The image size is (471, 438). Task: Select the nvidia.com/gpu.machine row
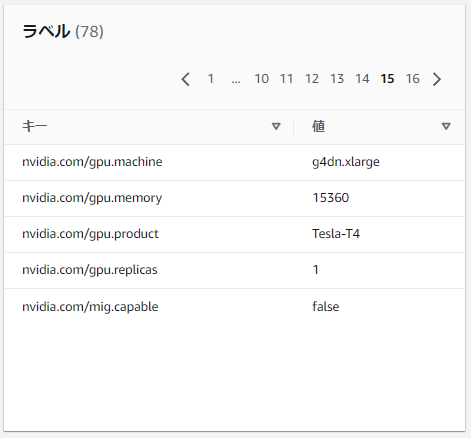pyautogui.click(x=234, y=162)
